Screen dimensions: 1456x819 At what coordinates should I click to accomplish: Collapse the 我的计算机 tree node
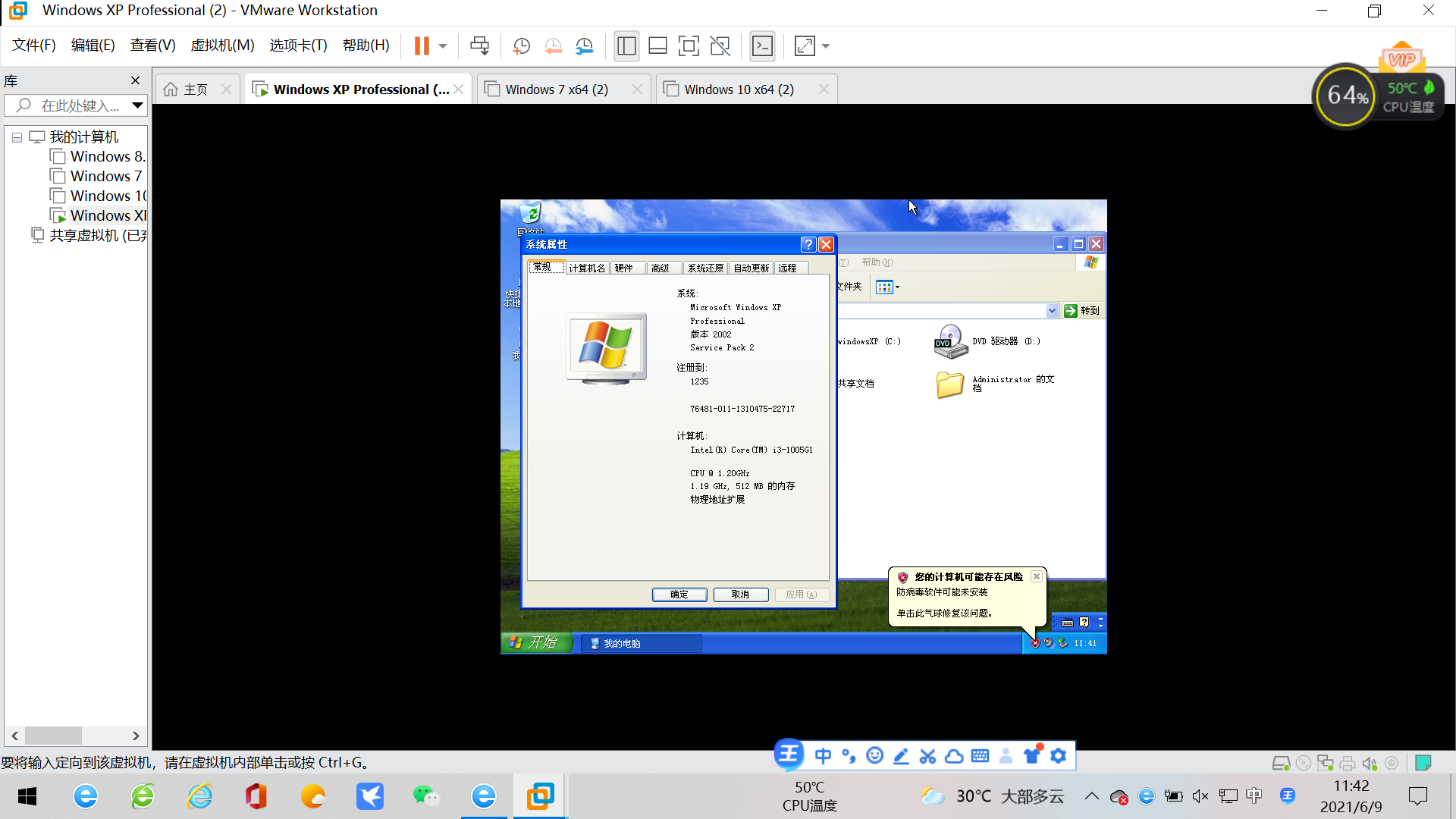pos(17,138)
